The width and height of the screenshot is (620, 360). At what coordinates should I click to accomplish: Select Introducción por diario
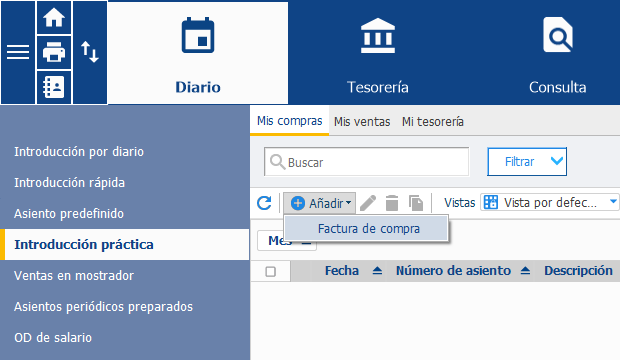(79, 152)
